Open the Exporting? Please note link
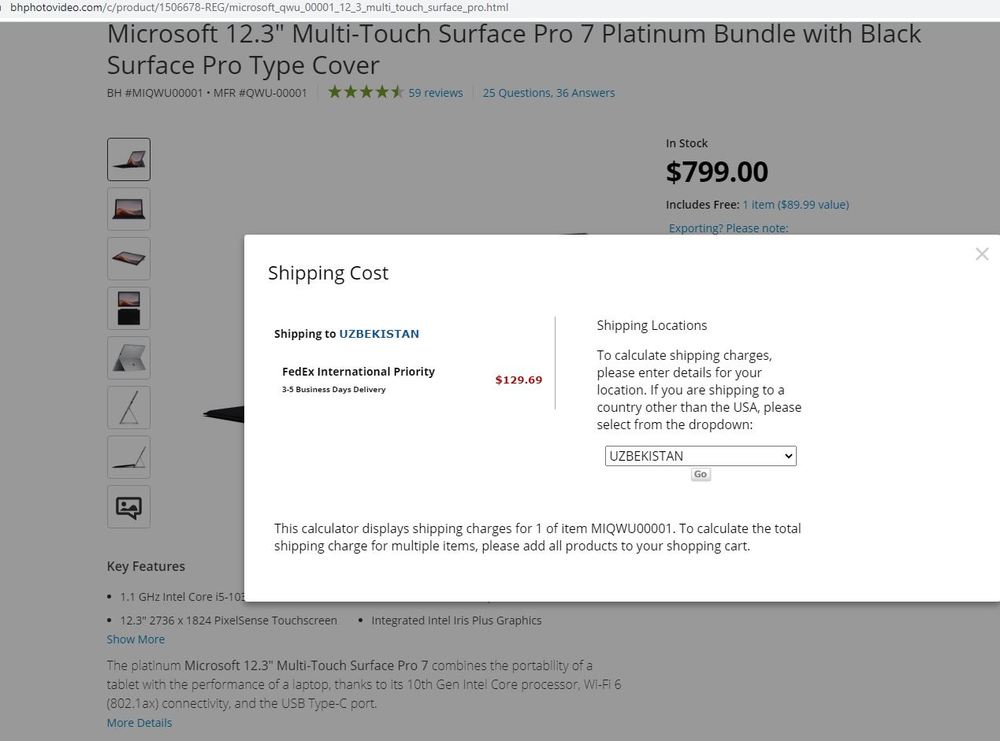Screen dimensions: 1000x741 tap(728, 228)
